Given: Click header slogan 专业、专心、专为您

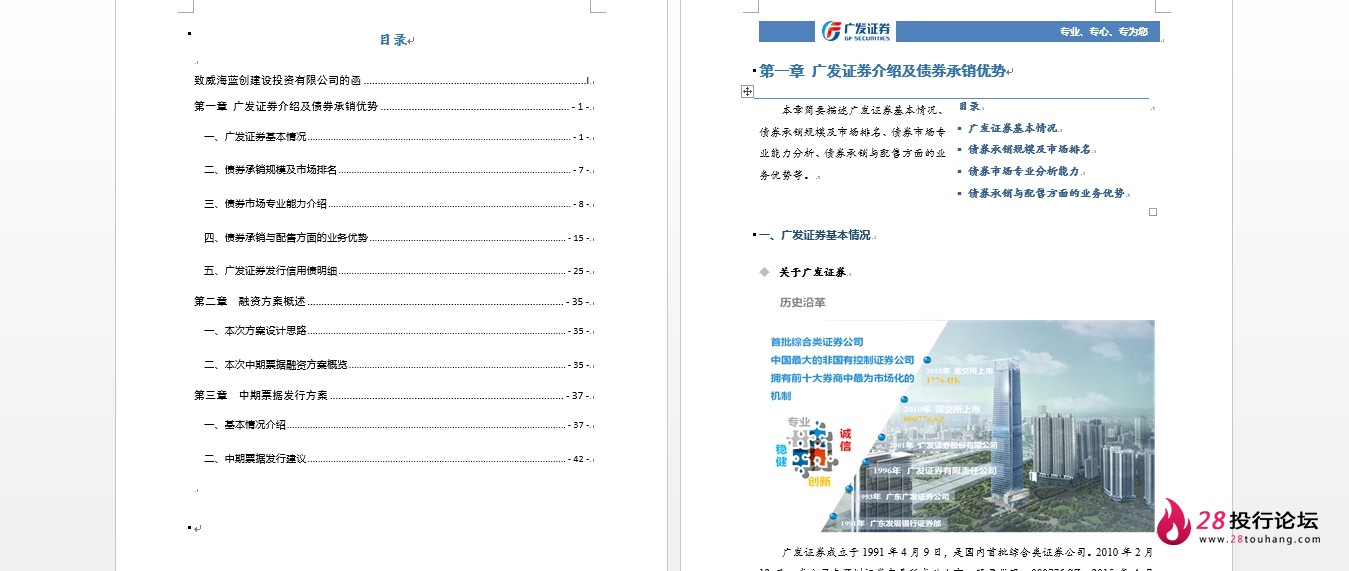Looking at the screenshot, I should tap(1103, 32).
